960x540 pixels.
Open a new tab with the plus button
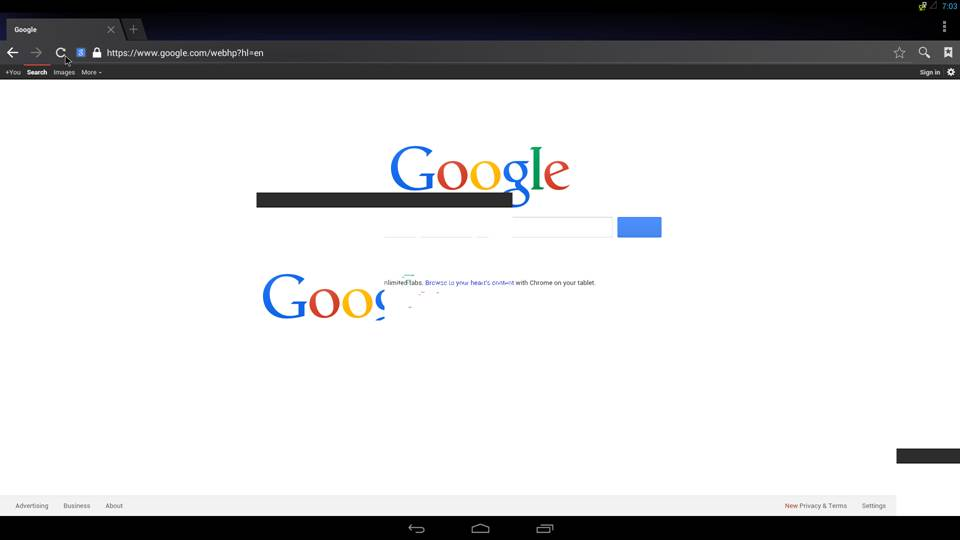(x=133, y=29)
